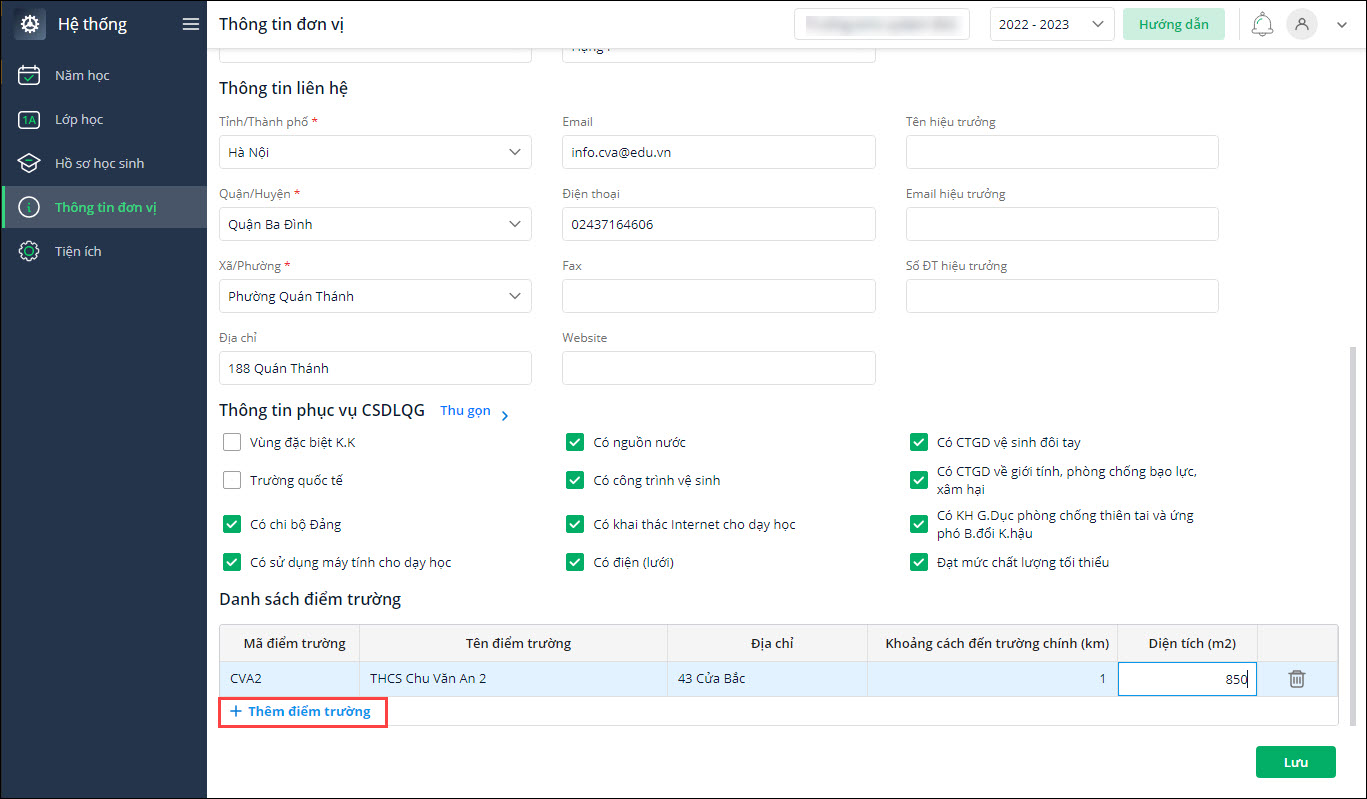
Task: Uncheck Có chi bộ Đảng
Action: (x=232, y=524)
